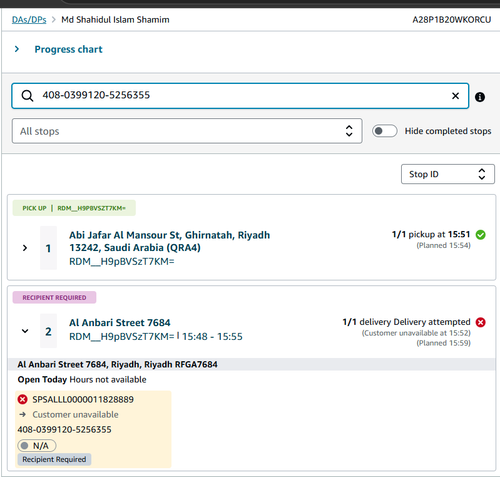Click Customer unavailable at 15:52 note
This screenshot has height=477, width=500.
pos(416,333)
